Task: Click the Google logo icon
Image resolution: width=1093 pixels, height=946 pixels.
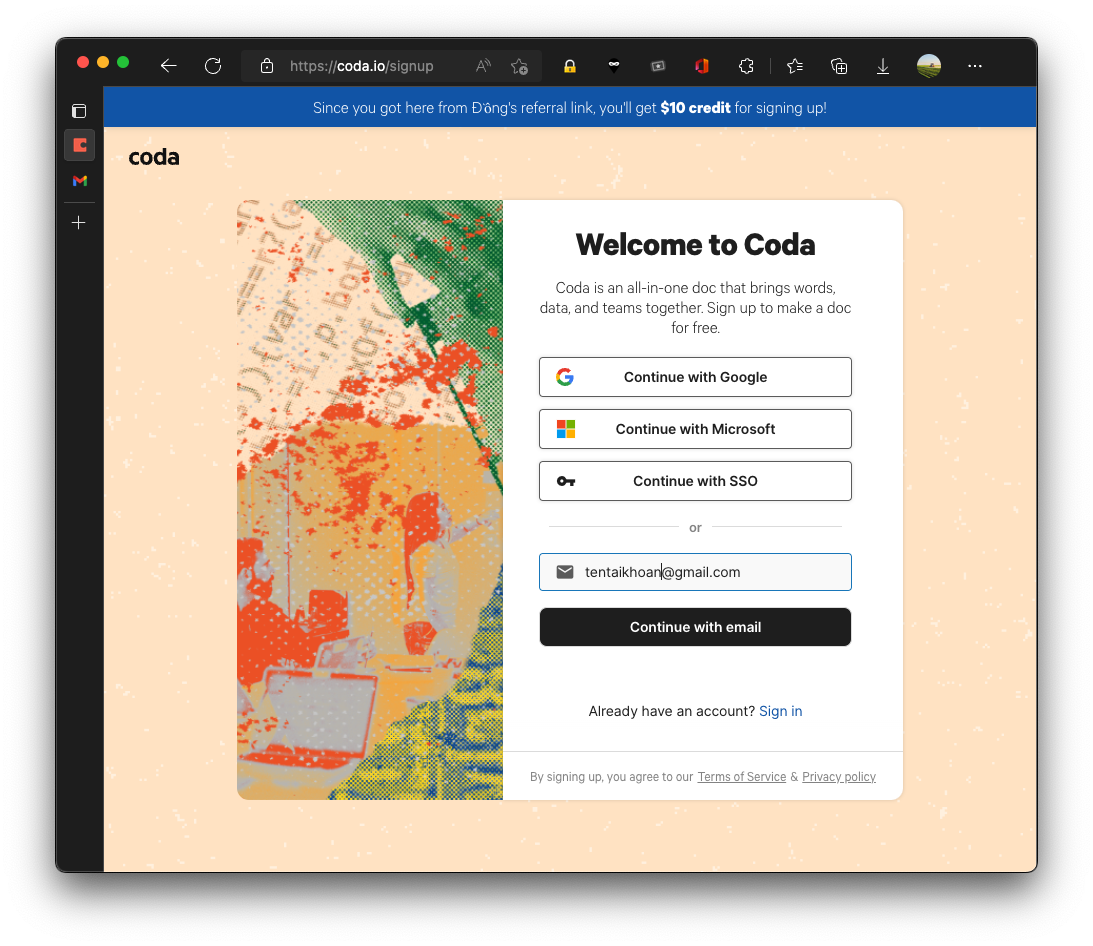Action: (x=565, y=377)
